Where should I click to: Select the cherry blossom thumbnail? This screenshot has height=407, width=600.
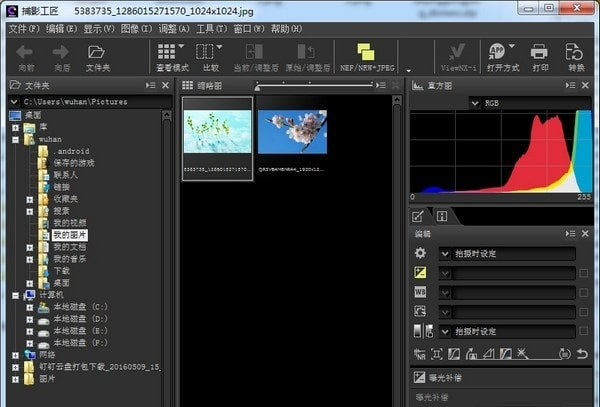(292, 132)
